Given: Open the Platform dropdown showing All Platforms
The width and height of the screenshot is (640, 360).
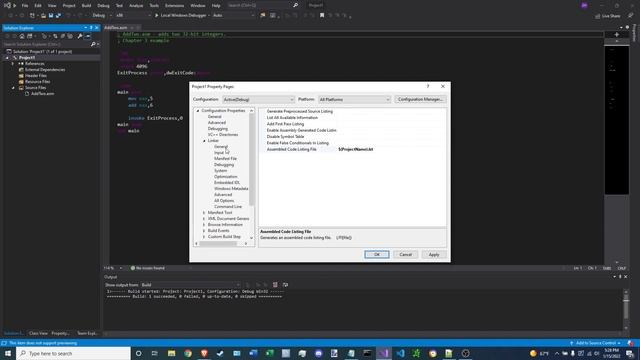Looking at the screenshot, I should tap(354, 100).
